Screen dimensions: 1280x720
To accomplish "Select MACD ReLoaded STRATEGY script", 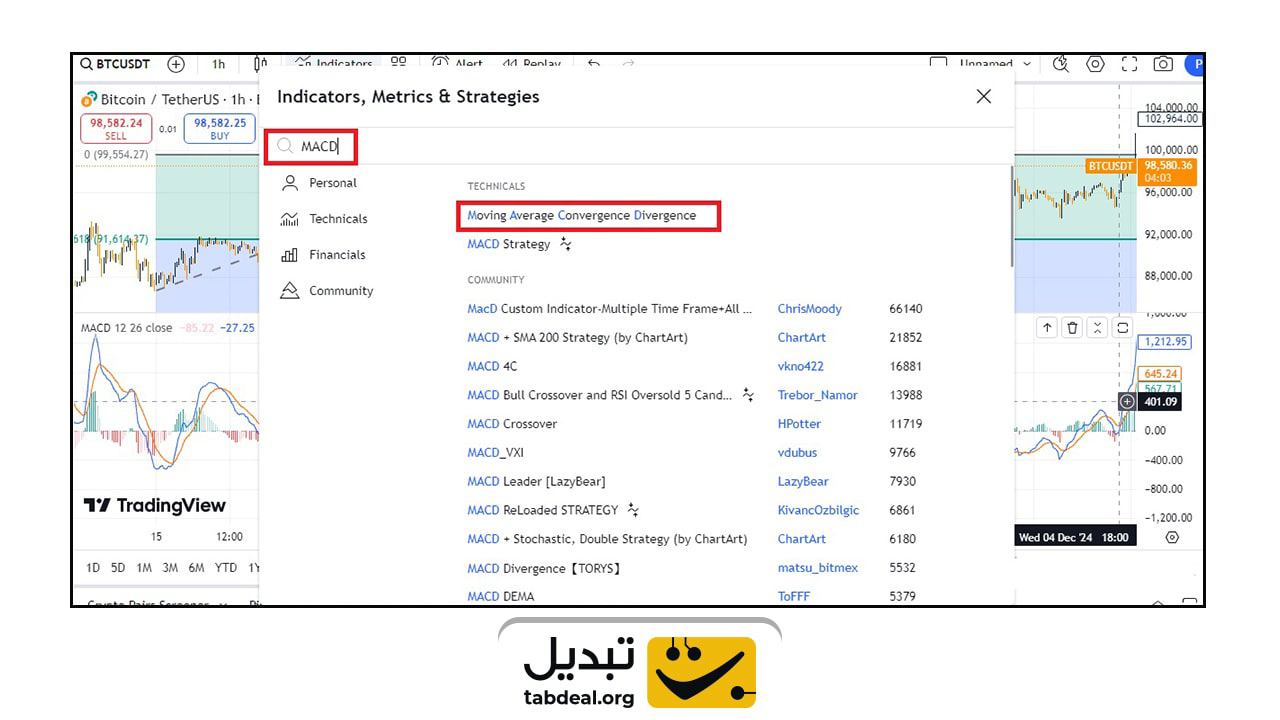I will pyautogui.click(x=543, y=510).
